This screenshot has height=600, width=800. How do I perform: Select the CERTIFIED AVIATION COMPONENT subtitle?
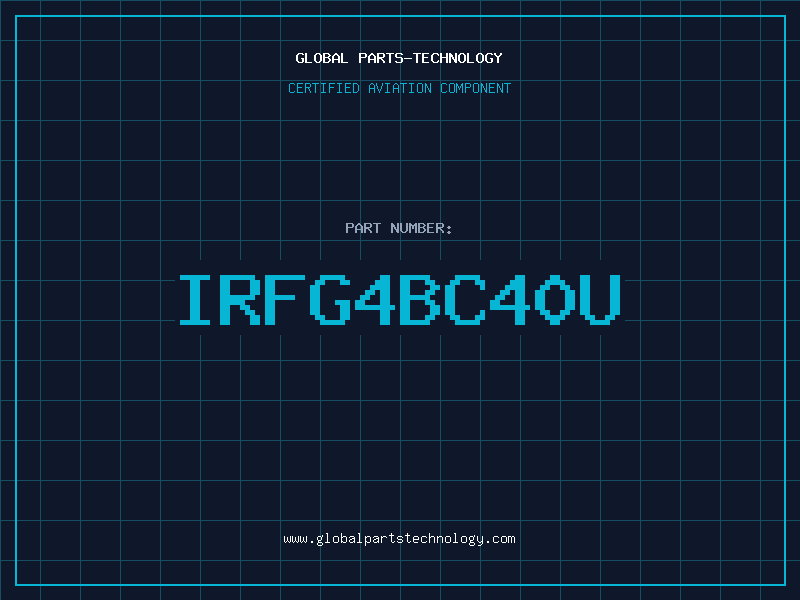(399, 88)
